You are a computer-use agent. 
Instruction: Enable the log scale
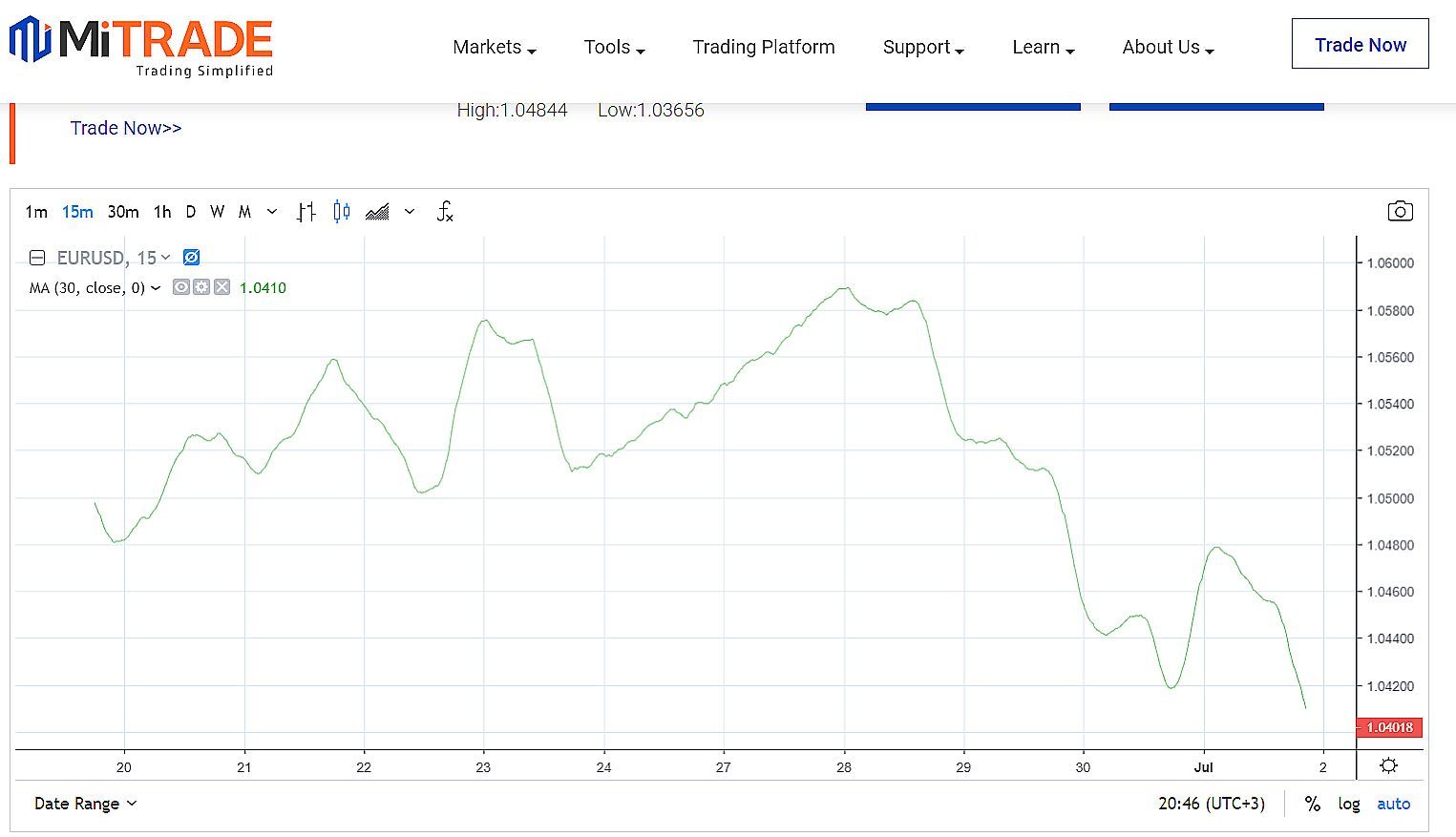point(1348,804)
